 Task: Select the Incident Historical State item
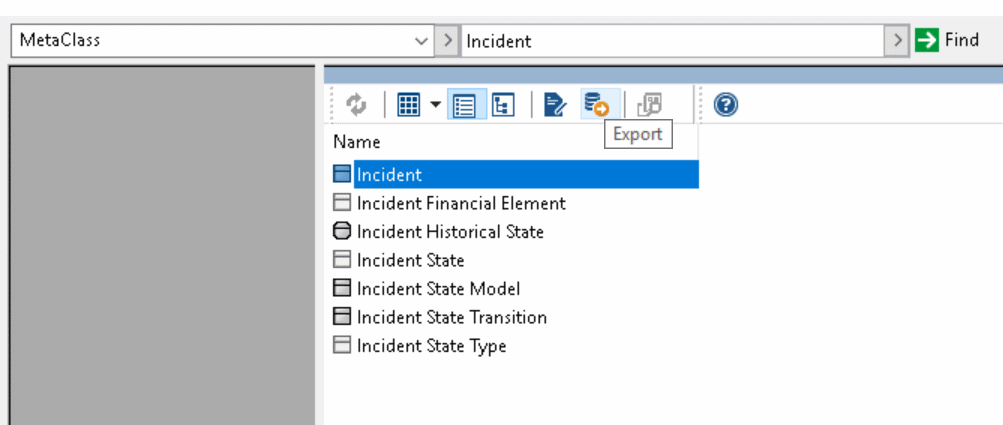(450, 232)
